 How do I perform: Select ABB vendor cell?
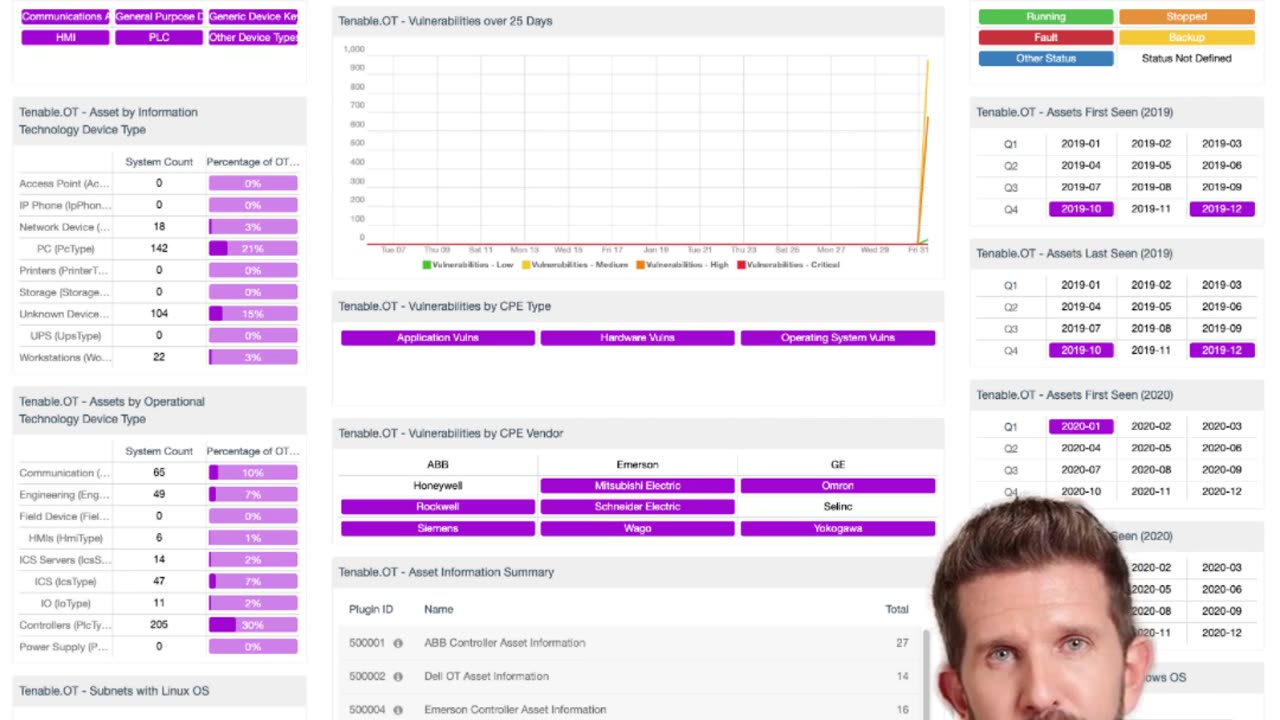point(438,465)
